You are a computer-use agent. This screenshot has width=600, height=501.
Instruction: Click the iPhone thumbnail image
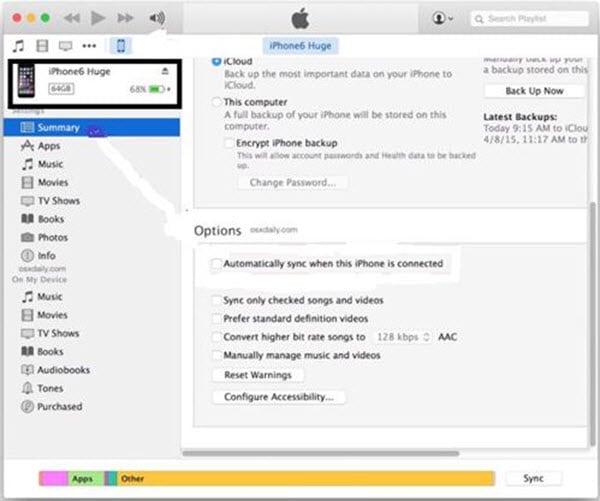26,80
